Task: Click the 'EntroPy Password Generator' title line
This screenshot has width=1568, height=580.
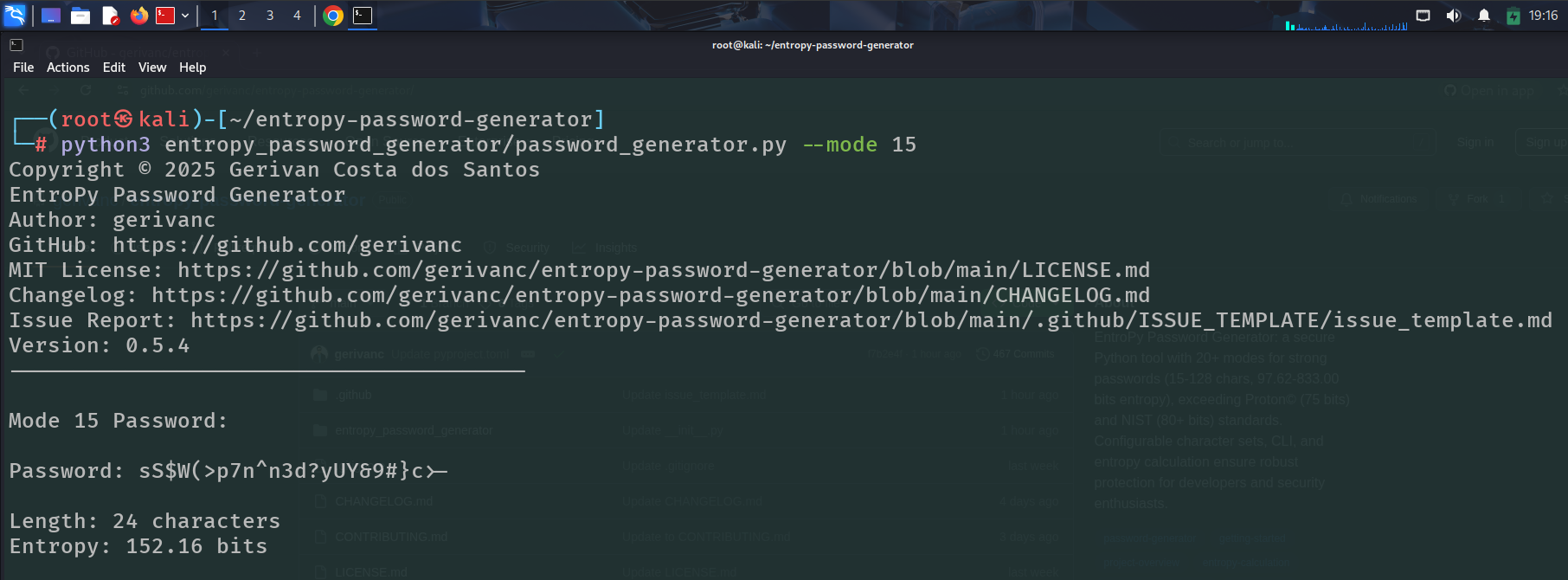Action: [x=177, y=195]
